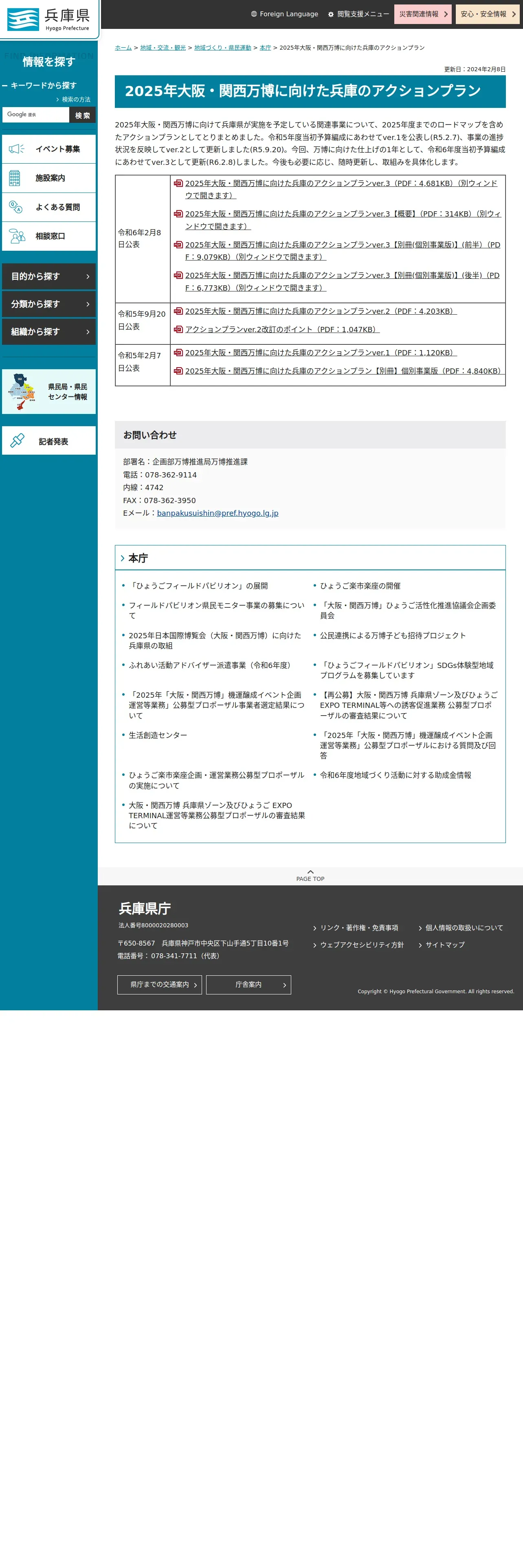Open リンク・著作権・免責事項 footer link

tap(359, 928)
